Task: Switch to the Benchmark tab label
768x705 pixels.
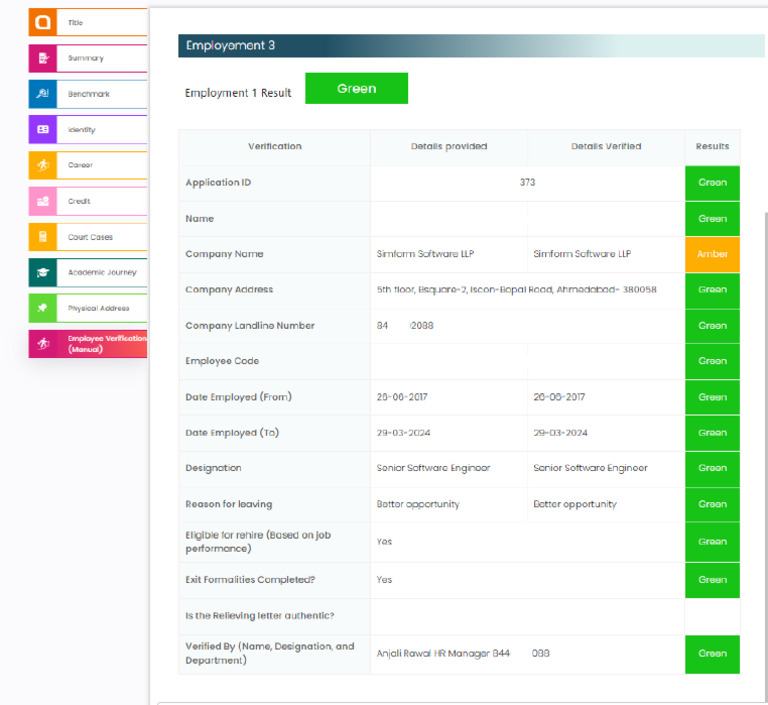Action: (x=89, y=94)
